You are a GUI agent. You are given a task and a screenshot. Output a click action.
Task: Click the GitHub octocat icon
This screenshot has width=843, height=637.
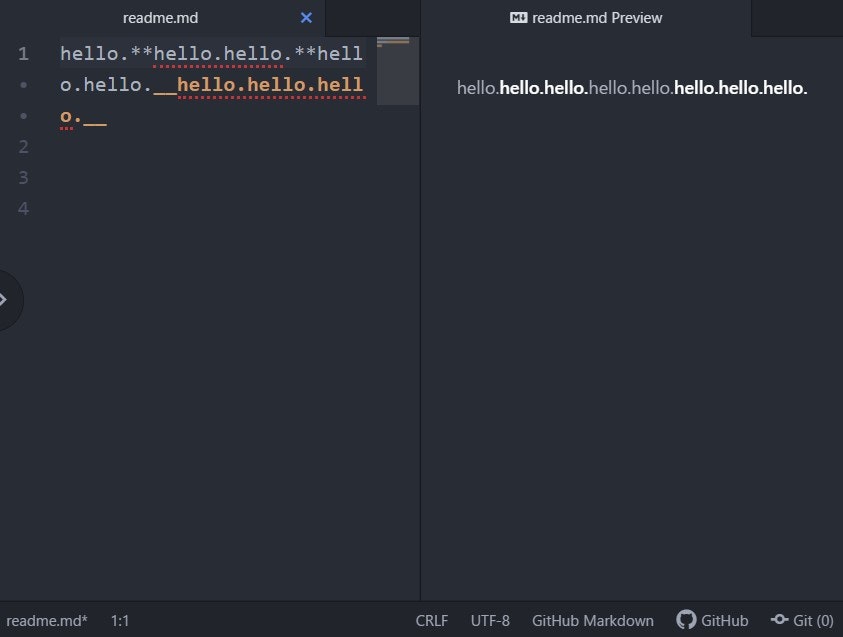pos(686,620)
